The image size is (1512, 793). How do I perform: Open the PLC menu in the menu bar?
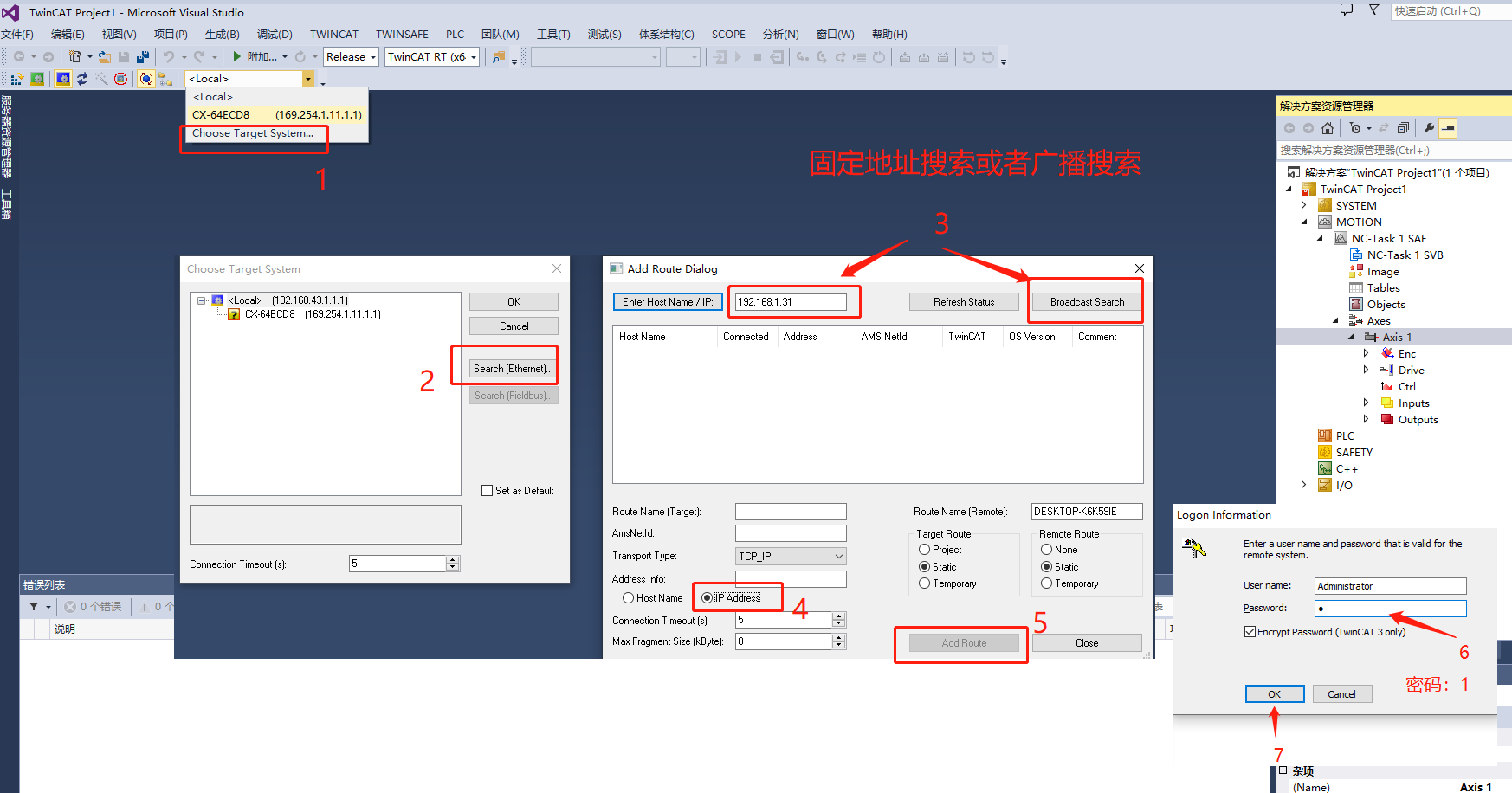click(x=455, y=35)
